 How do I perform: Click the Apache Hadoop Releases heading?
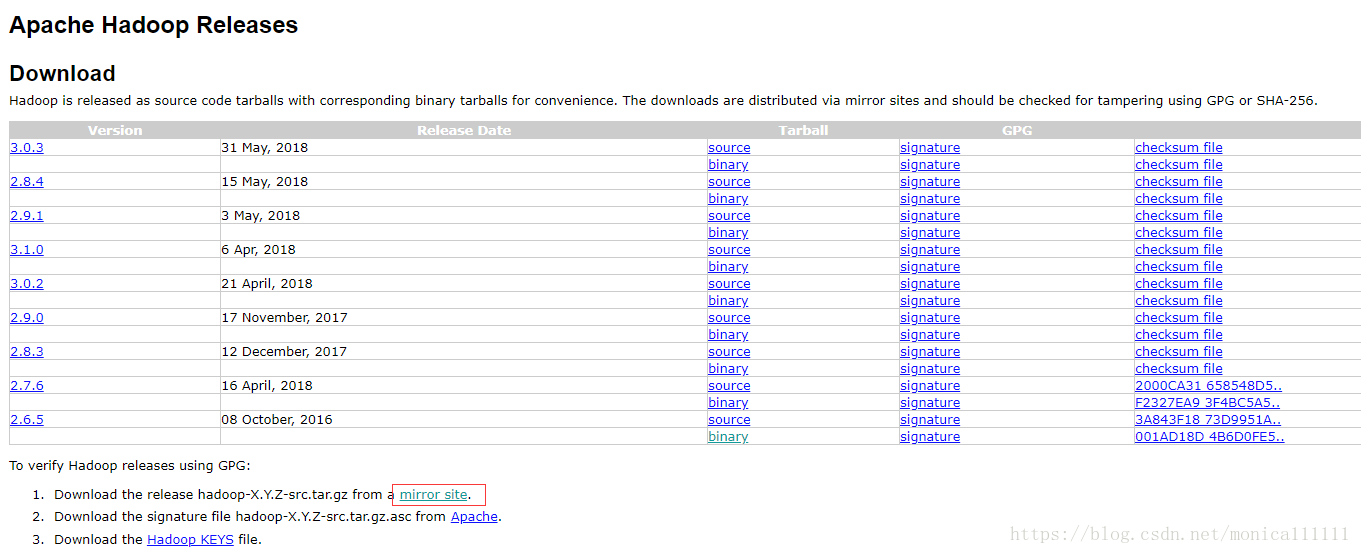(x=154, y=26)
